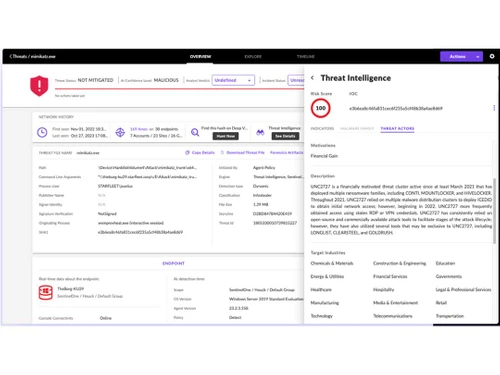Click the Deep Visibility magnifier icon

[195, 132]
